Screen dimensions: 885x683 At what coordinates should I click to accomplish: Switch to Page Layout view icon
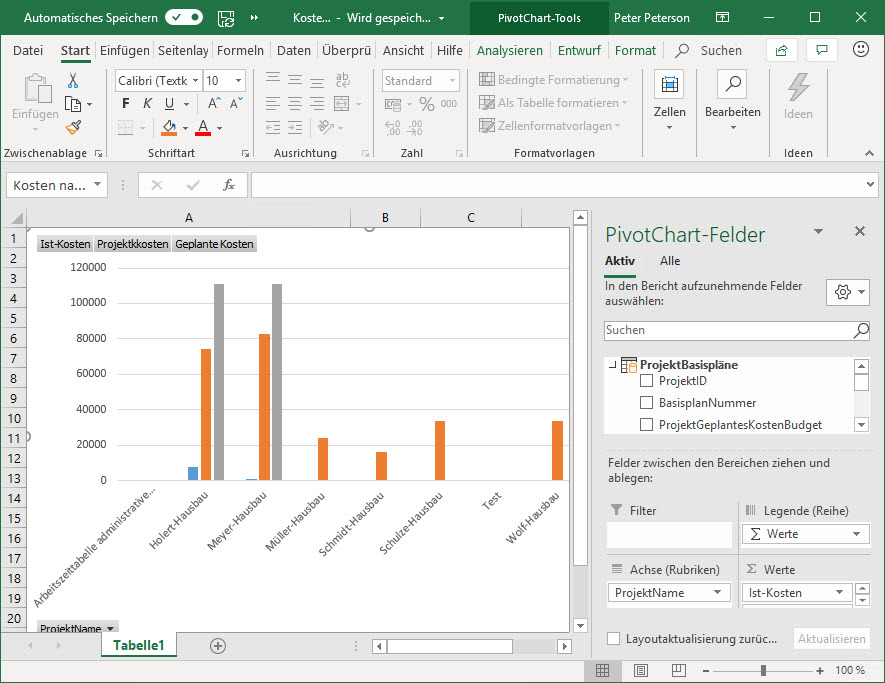coord(641,670)
